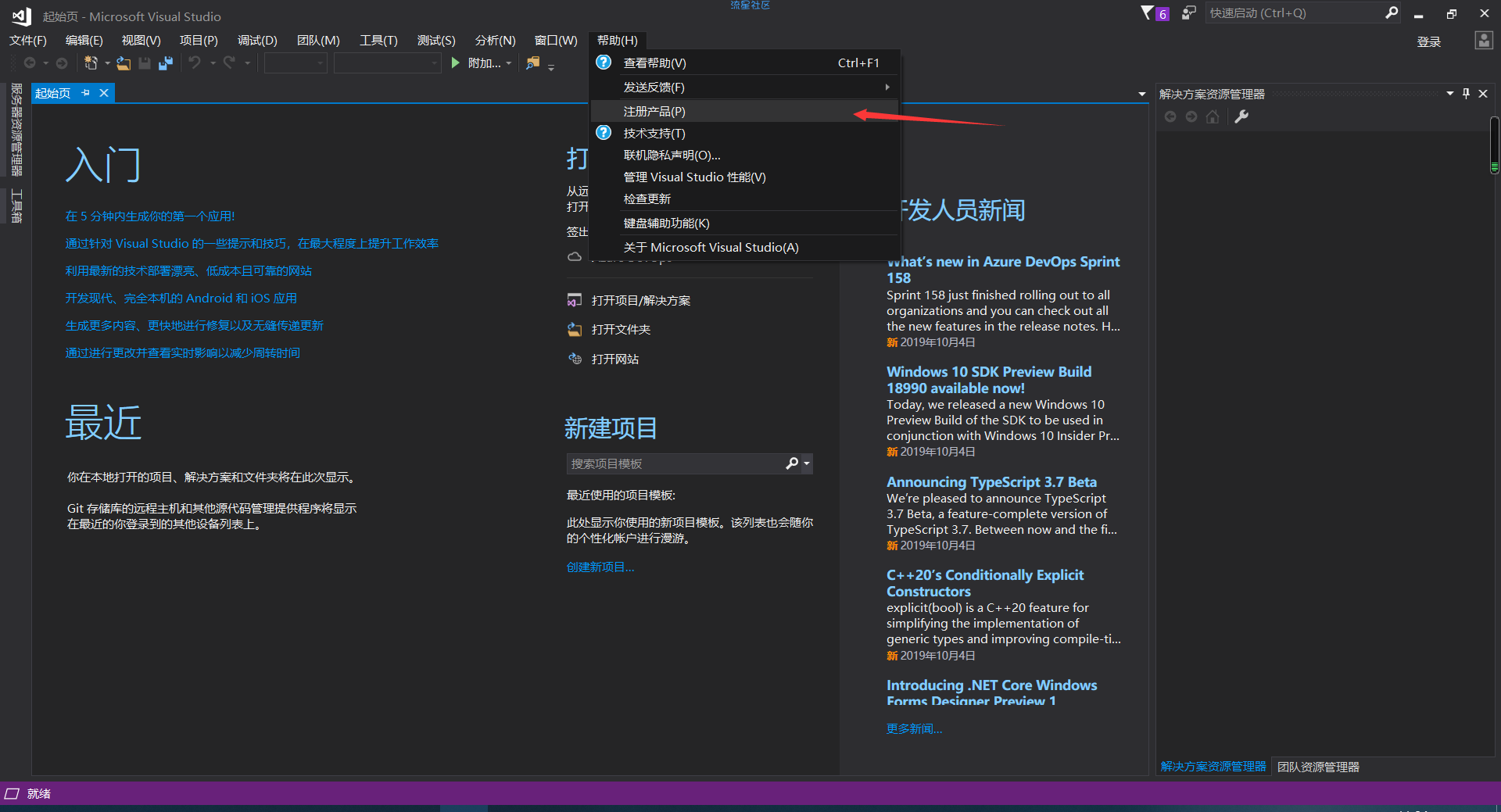Click the New Project toolbar icon
The image size is (1501, 812).
pyautogui.click(x=91, y=63)
